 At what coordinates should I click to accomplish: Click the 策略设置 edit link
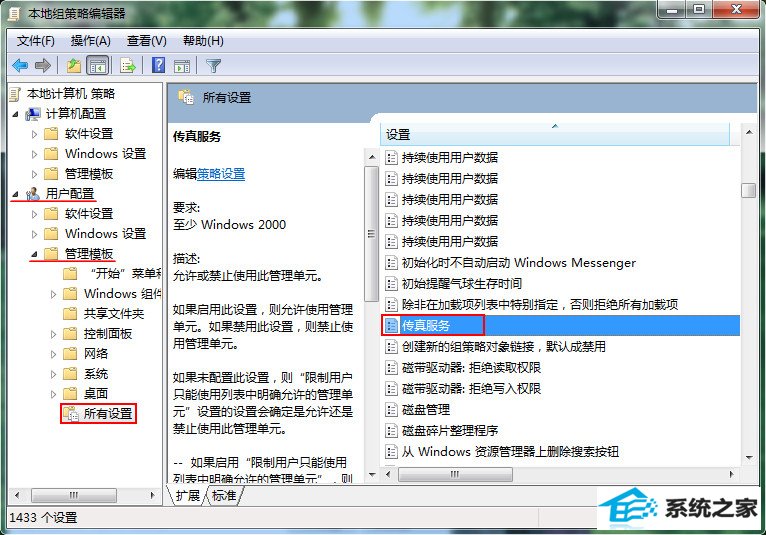click(221, 174)
